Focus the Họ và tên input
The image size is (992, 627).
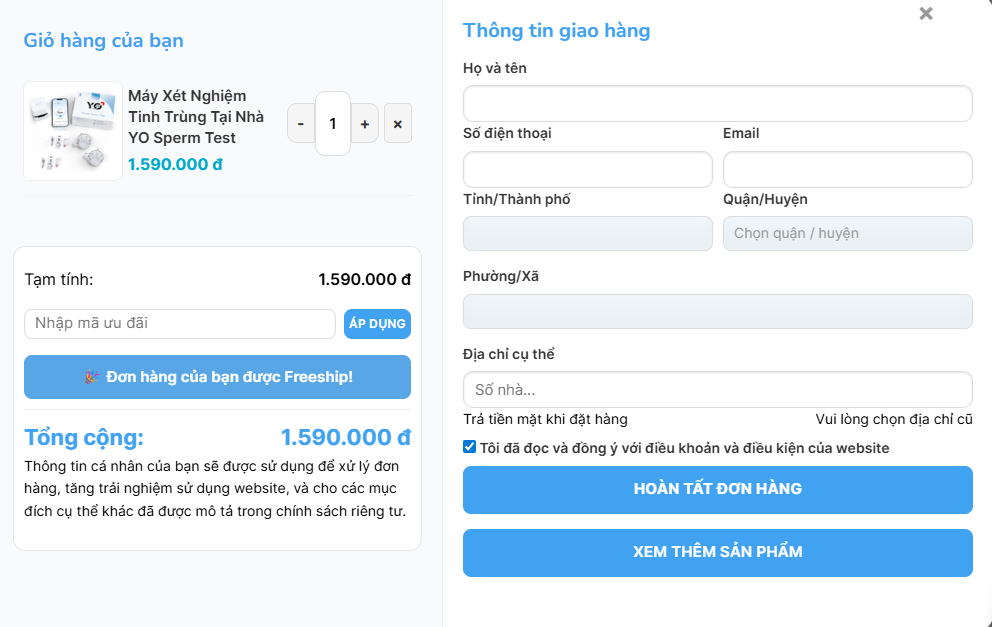pyautogui.click(x=717, y=104)
